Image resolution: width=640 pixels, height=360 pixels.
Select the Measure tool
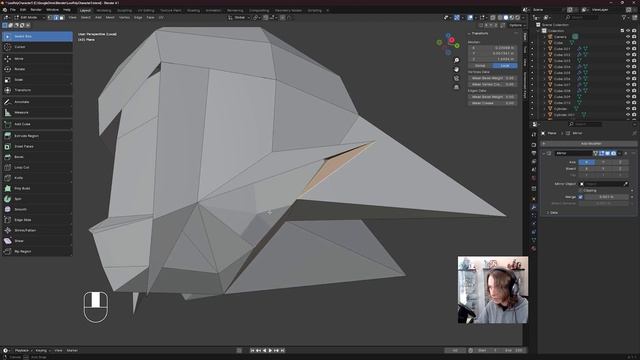click(x=37, y=112)
